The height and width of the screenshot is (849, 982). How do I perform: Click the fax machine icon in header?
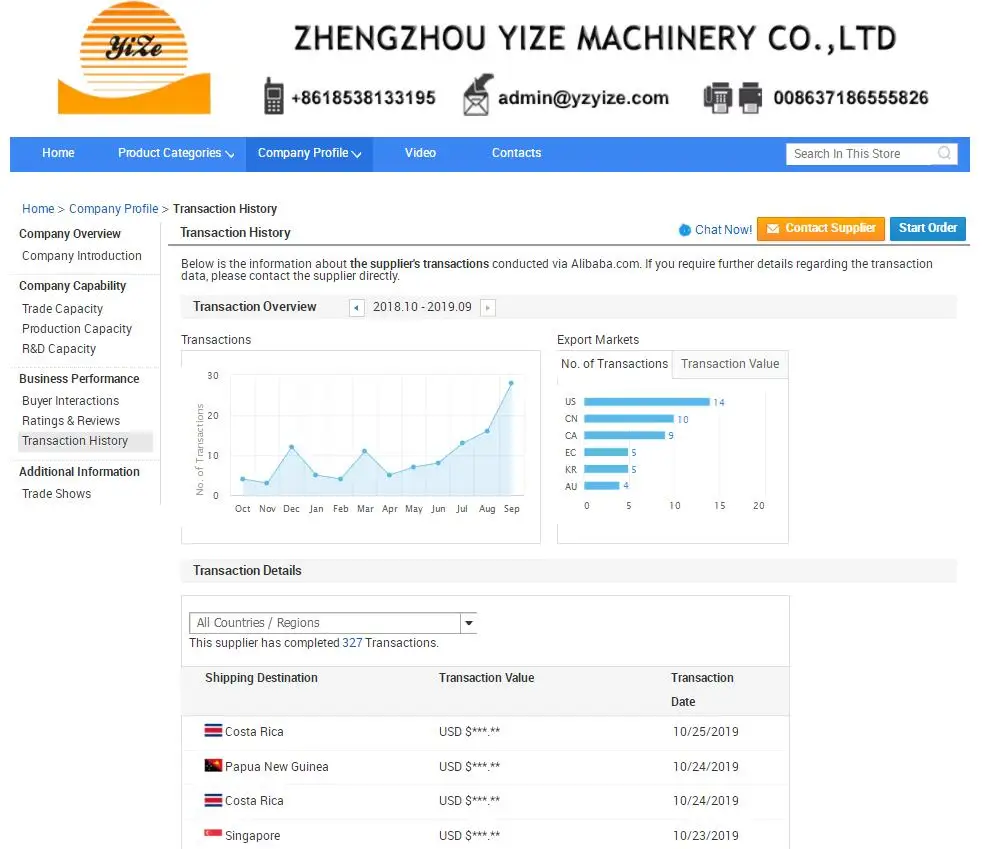pos(733,97)
